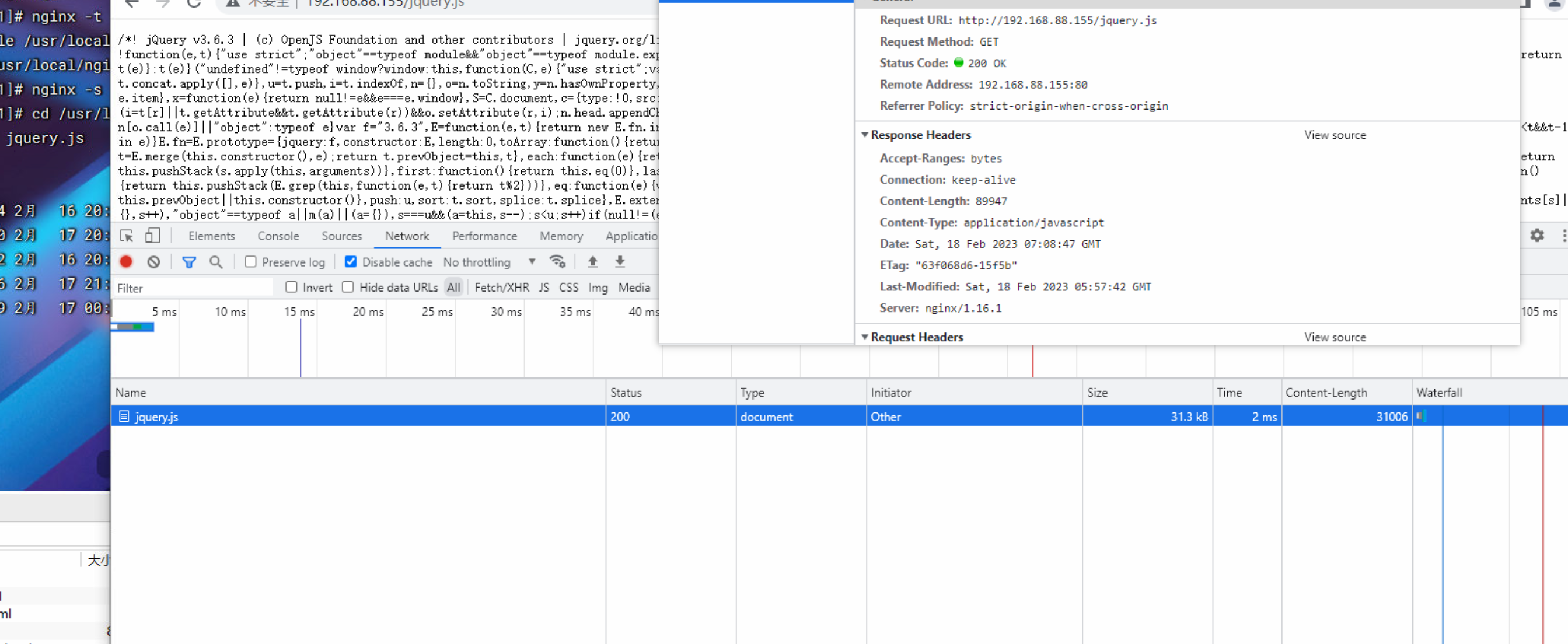Collapse the Request Headers section
The width and height of the screenshot is (1568, 644).
point(864,337)
